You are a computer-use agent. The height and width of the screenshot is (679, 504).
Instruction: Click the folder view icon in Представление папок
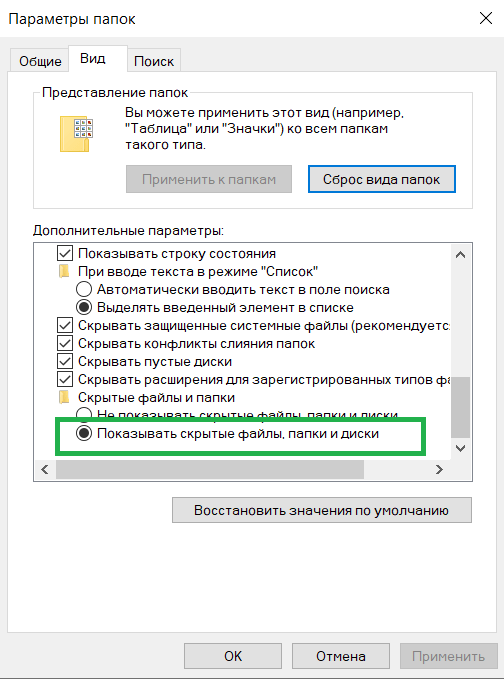point(77,134)
